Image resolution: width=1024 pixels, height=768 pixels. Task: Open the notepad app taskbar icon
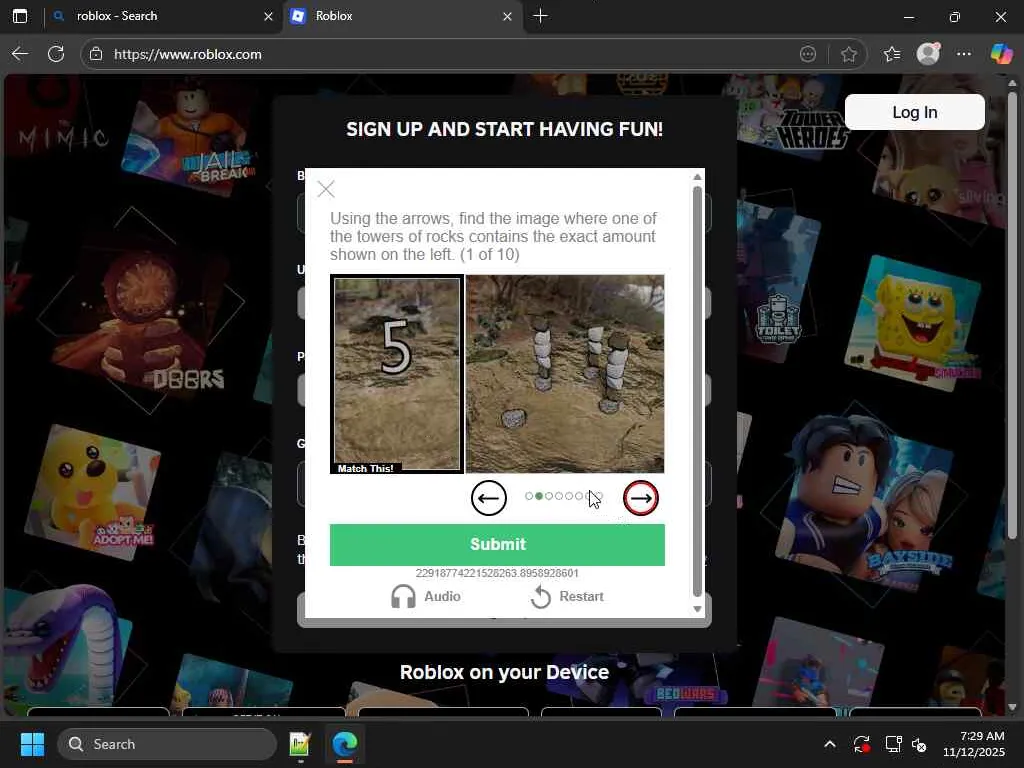click(300, 744)
